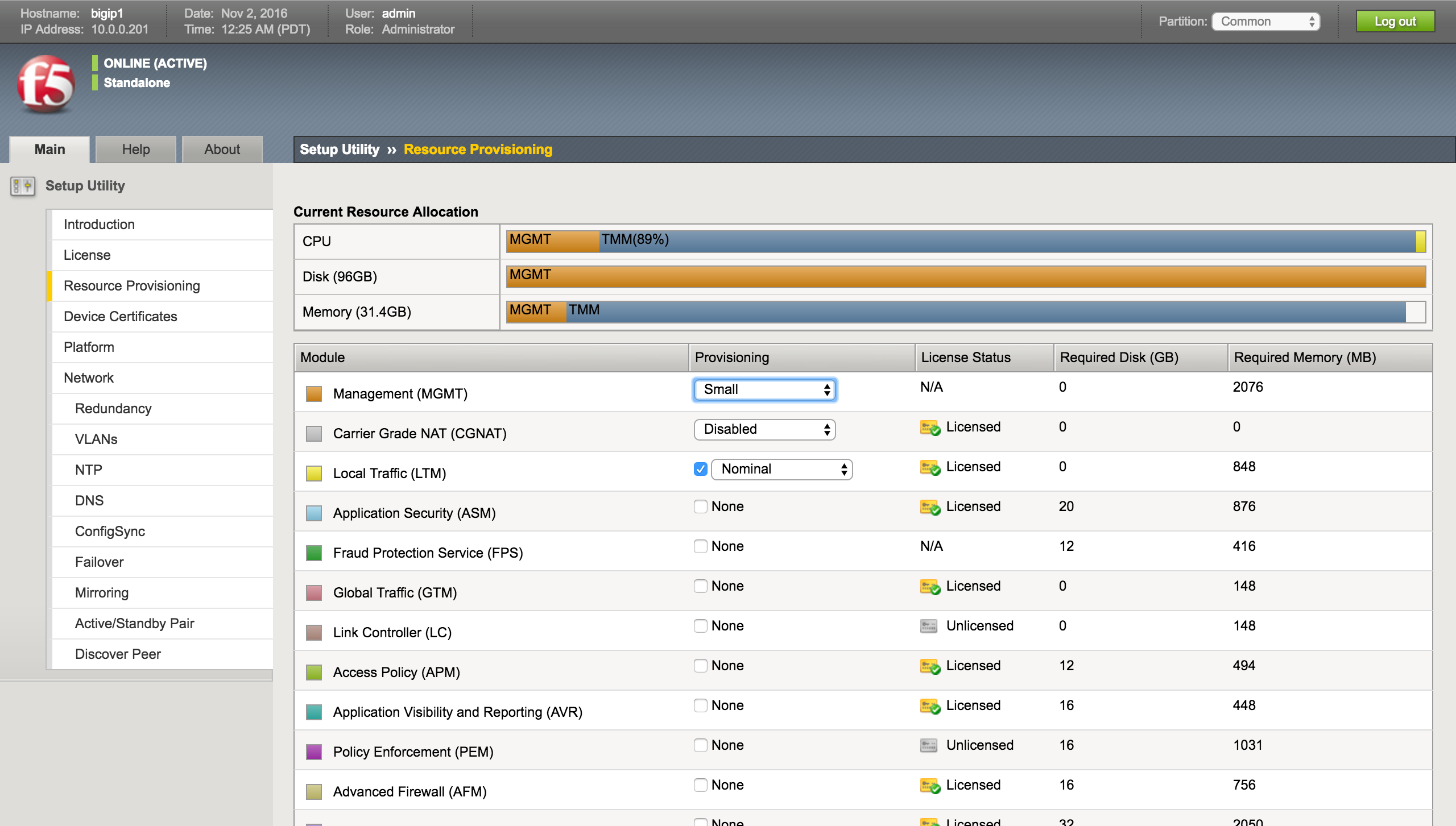Image resolution: width=1456 pixels, height=826 pixels.
Task: Click the Global Traffic pink color square
Action: point(314,593)
